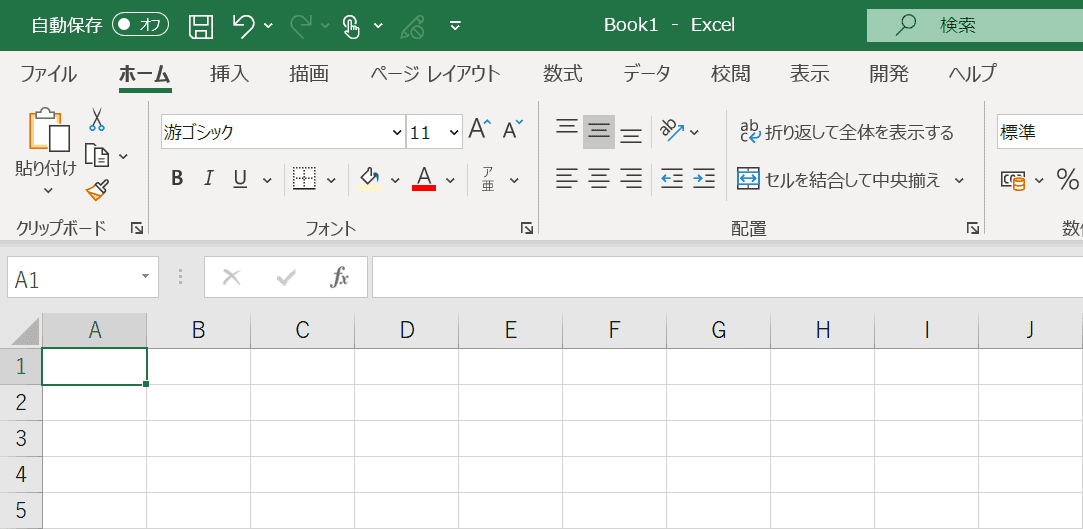This screenshot has height=529, width=1083.
Task: Open the Name Box dropdown arrow
Action: pyautogui.click(x=145, y=276)
